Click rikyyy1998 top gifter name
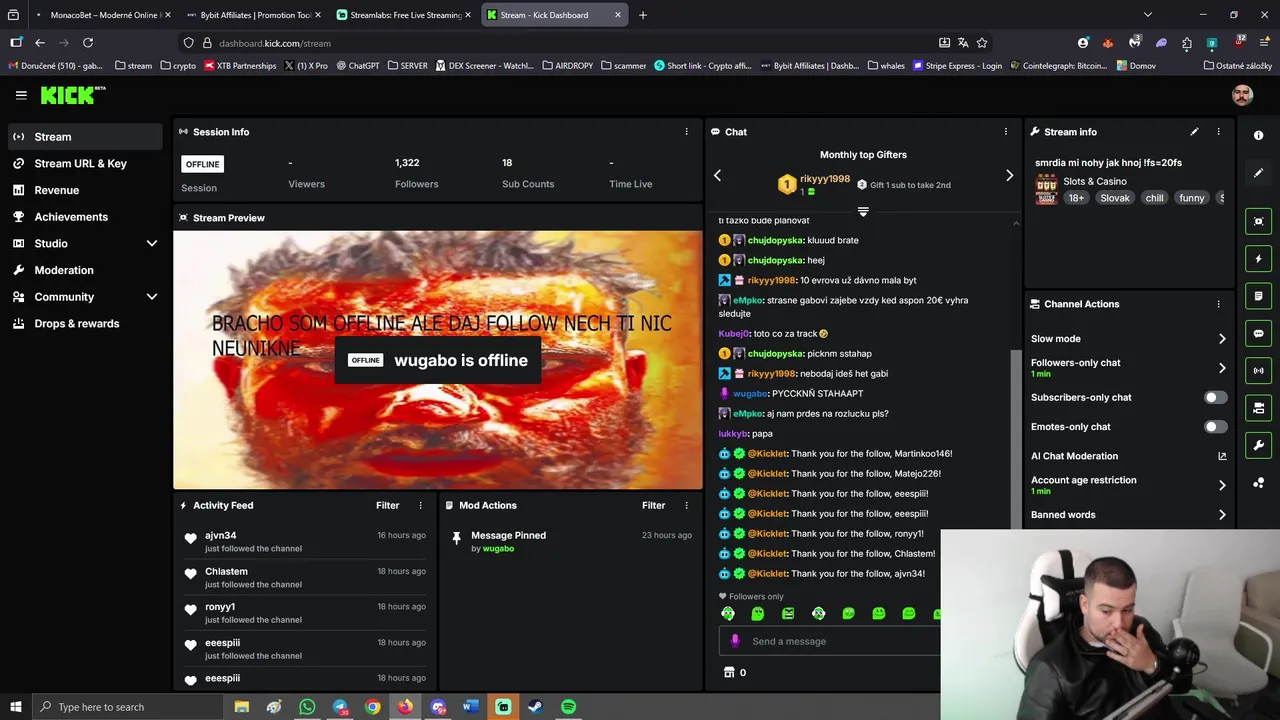The image size is (1280, 720). 825,179
